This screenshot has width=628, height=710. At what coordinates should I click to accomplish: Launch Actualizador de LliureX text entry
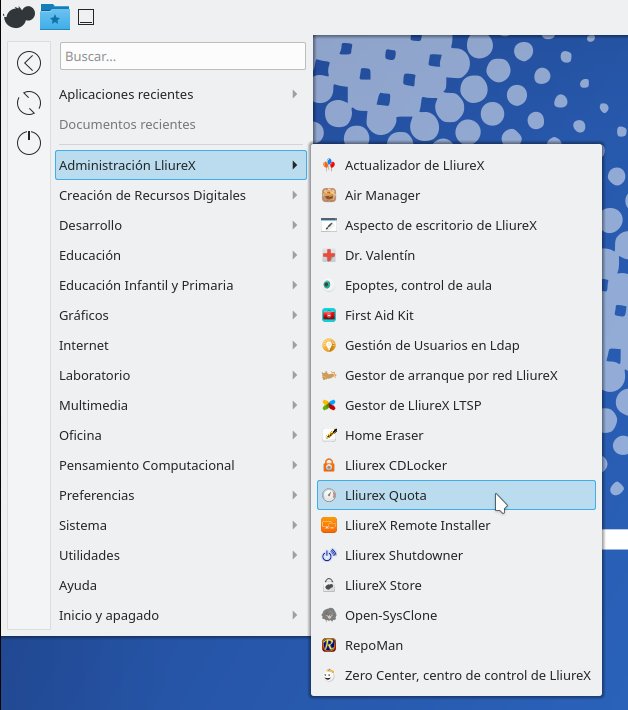tap(414, 165)
